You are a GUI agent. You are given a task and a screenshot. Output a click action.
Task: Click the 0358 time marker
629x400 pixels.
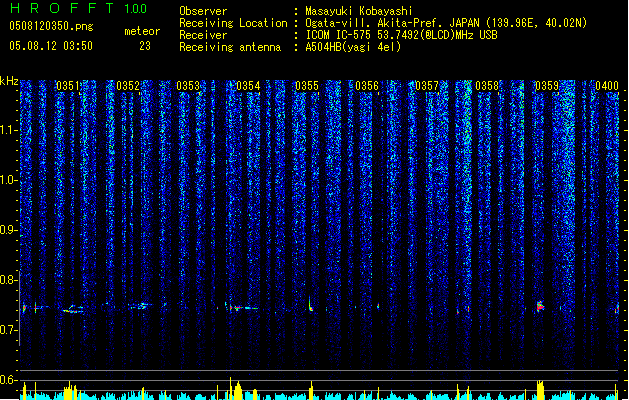487,86
